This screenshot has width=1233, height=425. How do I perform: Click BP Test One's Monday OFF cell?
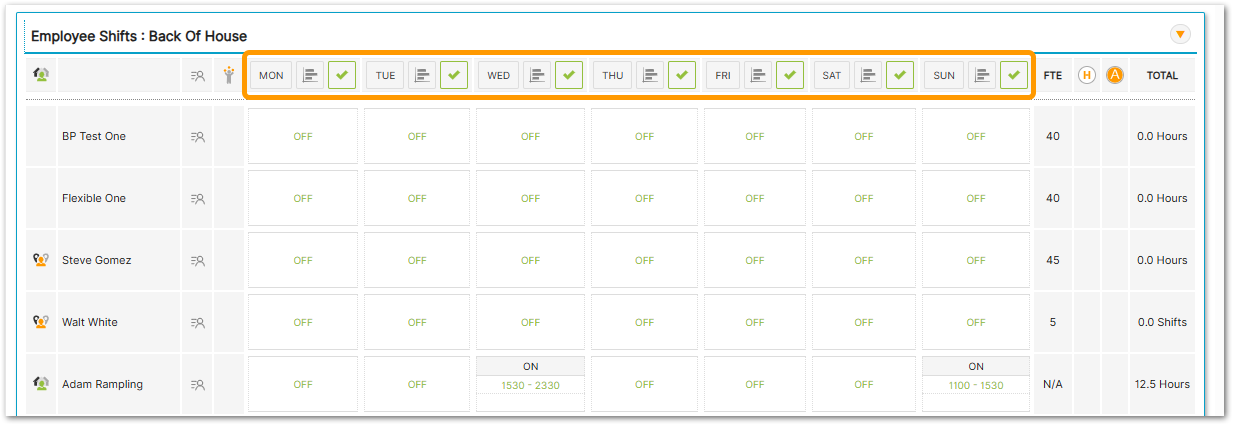[x=303, y=137]
